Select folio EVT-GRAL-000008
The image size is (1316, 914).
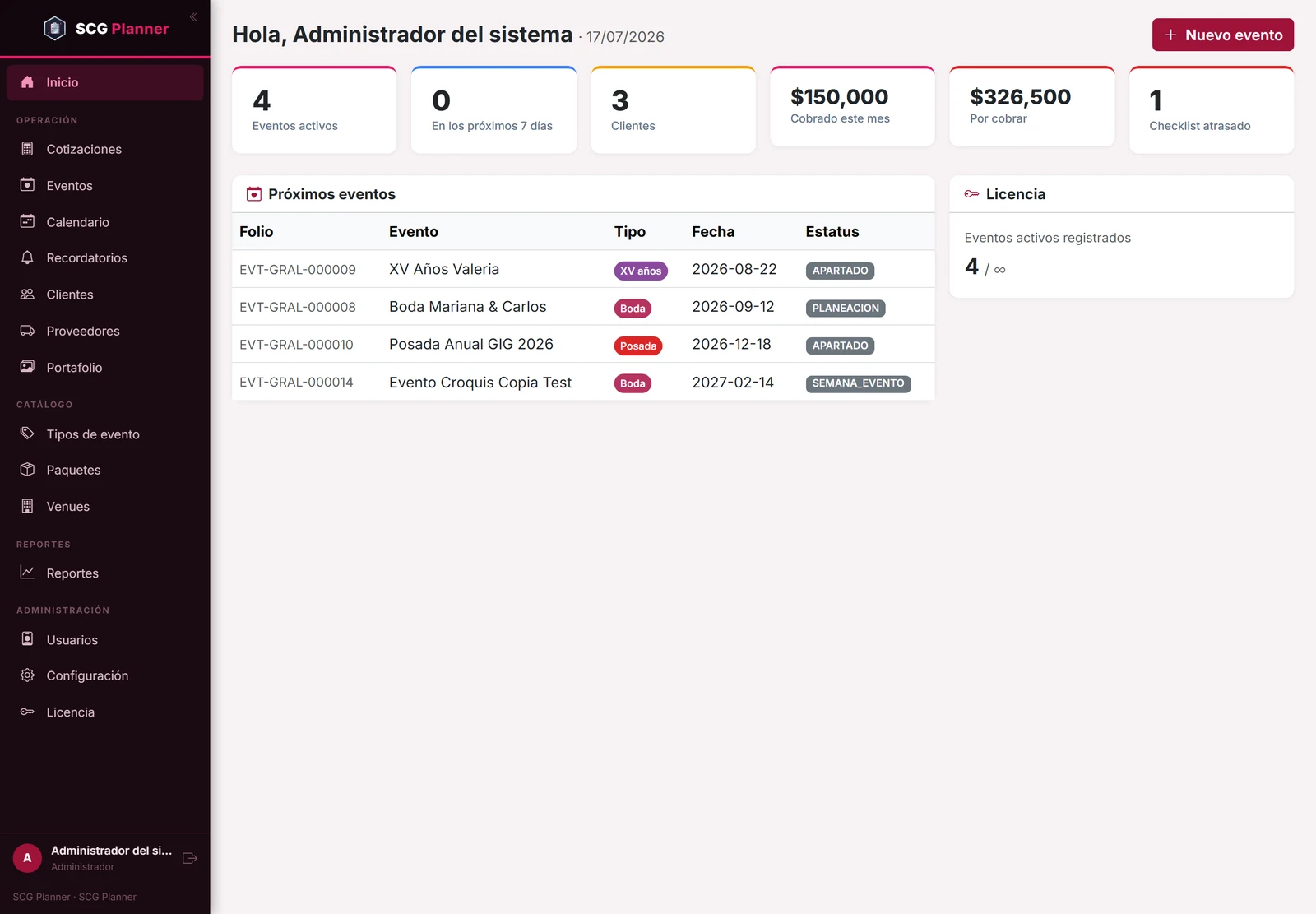[298, 307]
